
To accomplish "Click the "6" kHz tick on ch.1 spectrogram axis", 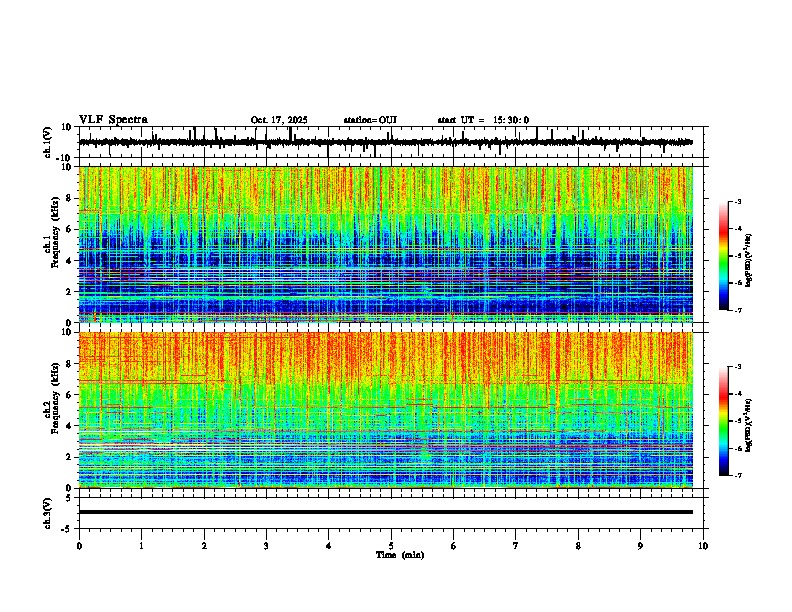I will click(70, 229).
